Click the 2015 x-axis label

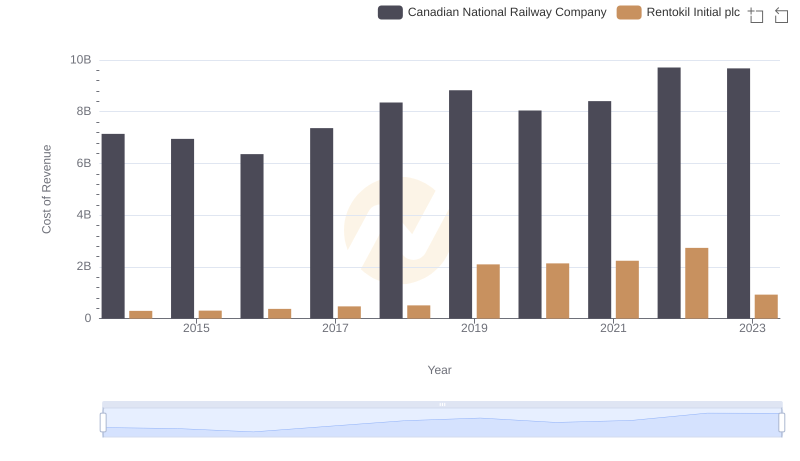point(196,328)
